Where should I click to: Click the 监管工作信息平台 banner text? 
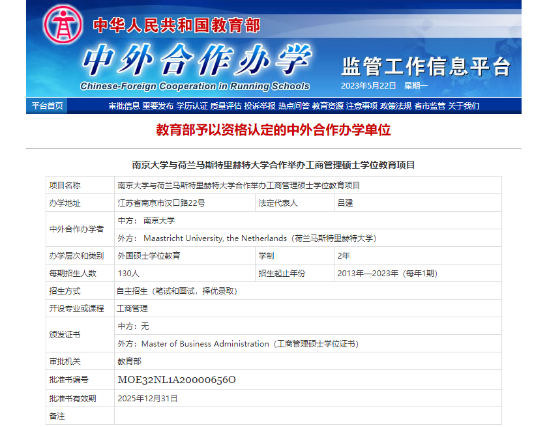tap(426, 67)
